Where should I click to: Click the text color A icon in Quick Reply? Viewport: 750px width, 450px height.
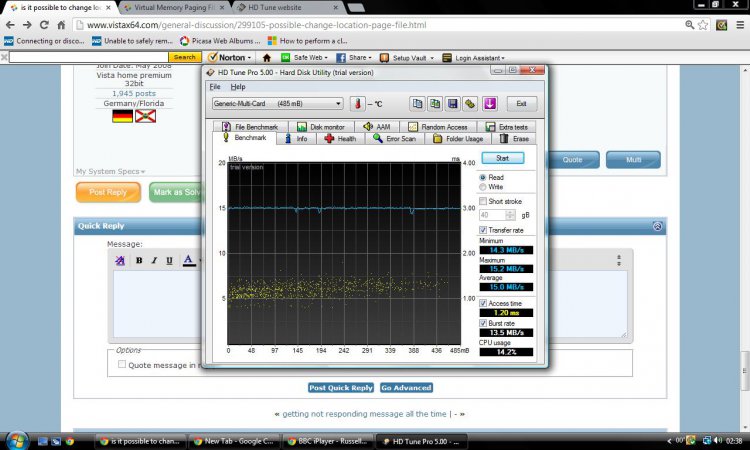[x=189, y=260]
